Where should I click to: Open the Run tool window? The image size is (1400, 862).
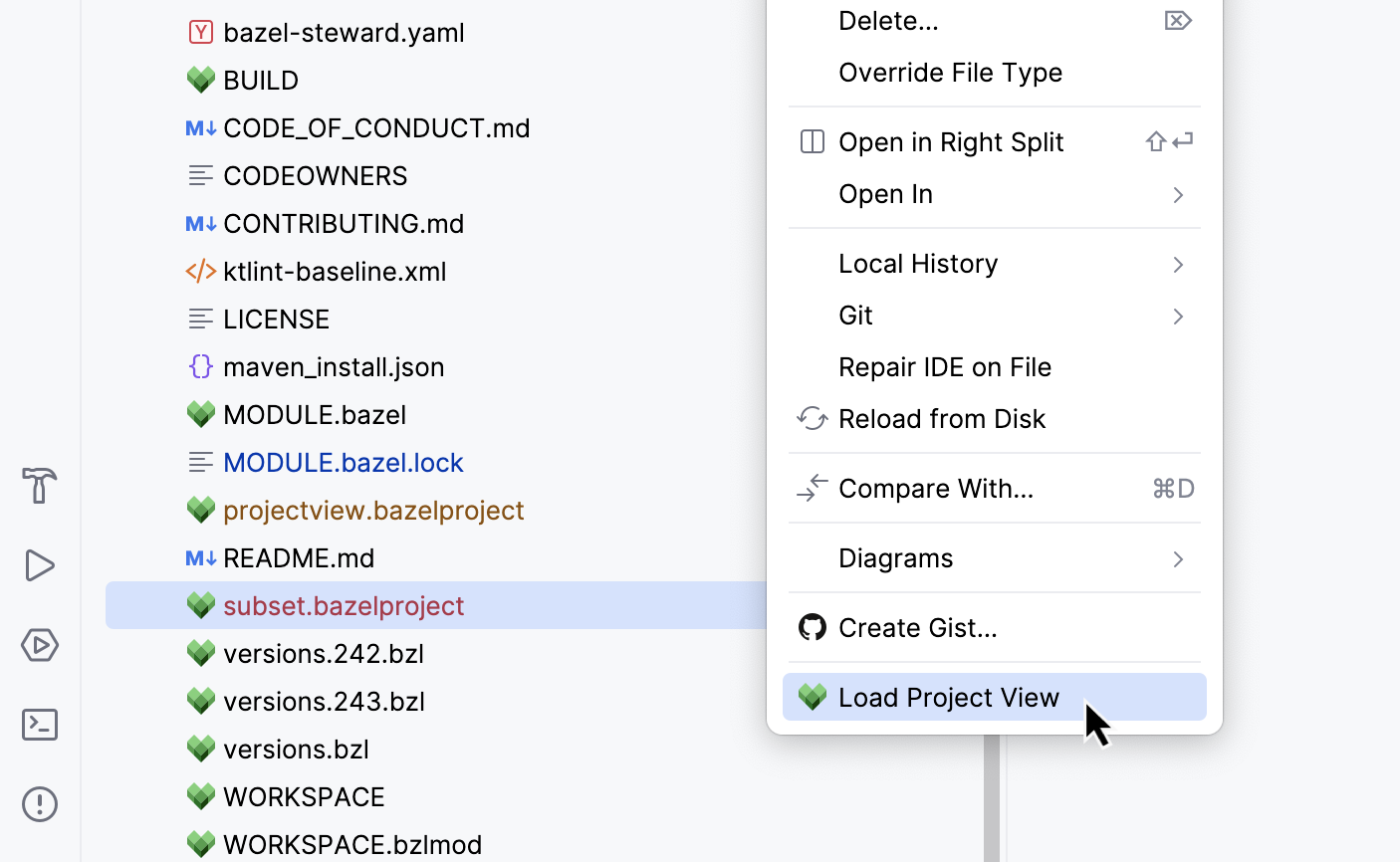[39, 565]
